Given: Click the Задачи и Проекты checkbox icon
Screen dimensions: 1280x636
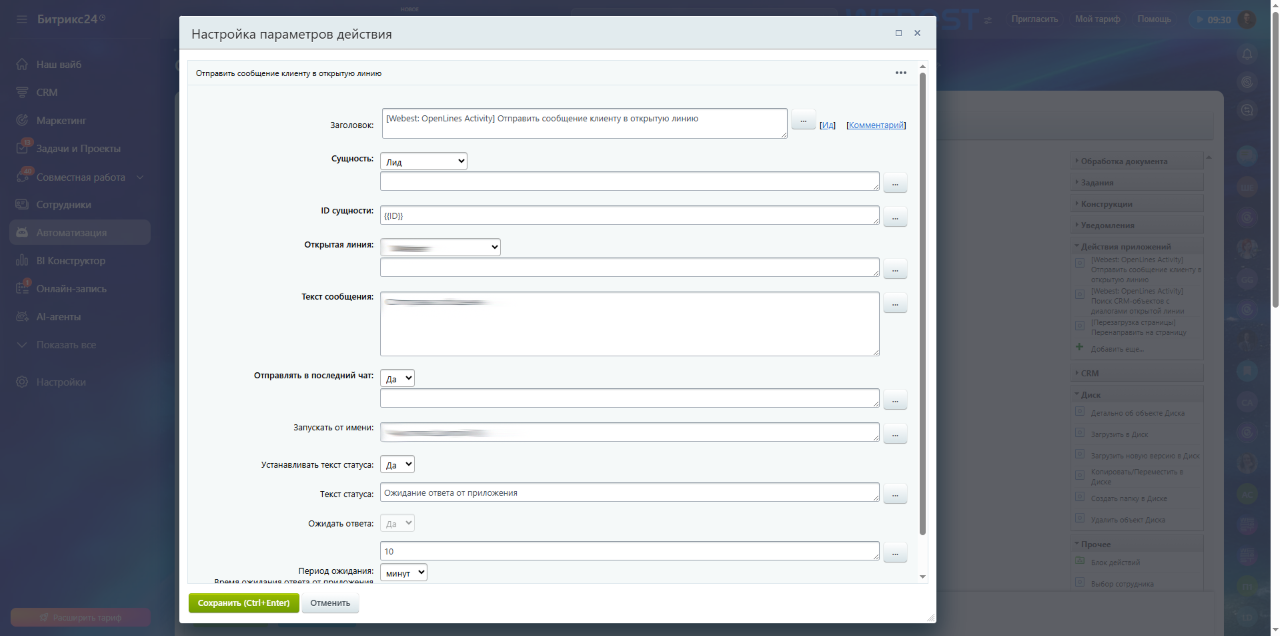Looking at the screenshot, I should click(23, 148).
